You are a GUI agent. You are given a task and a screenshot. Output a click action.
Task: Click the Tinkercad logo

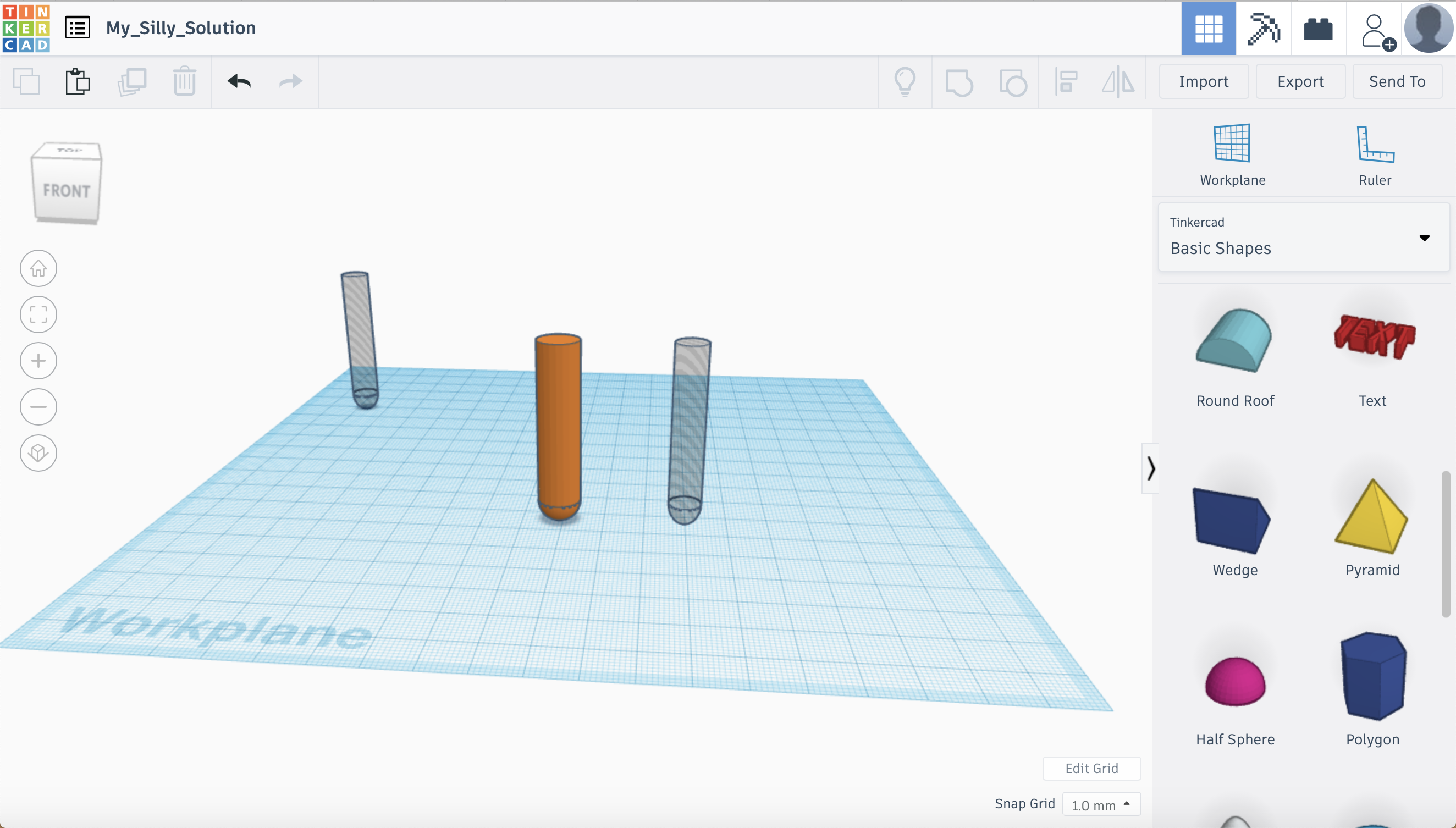[x=26, y=29]
